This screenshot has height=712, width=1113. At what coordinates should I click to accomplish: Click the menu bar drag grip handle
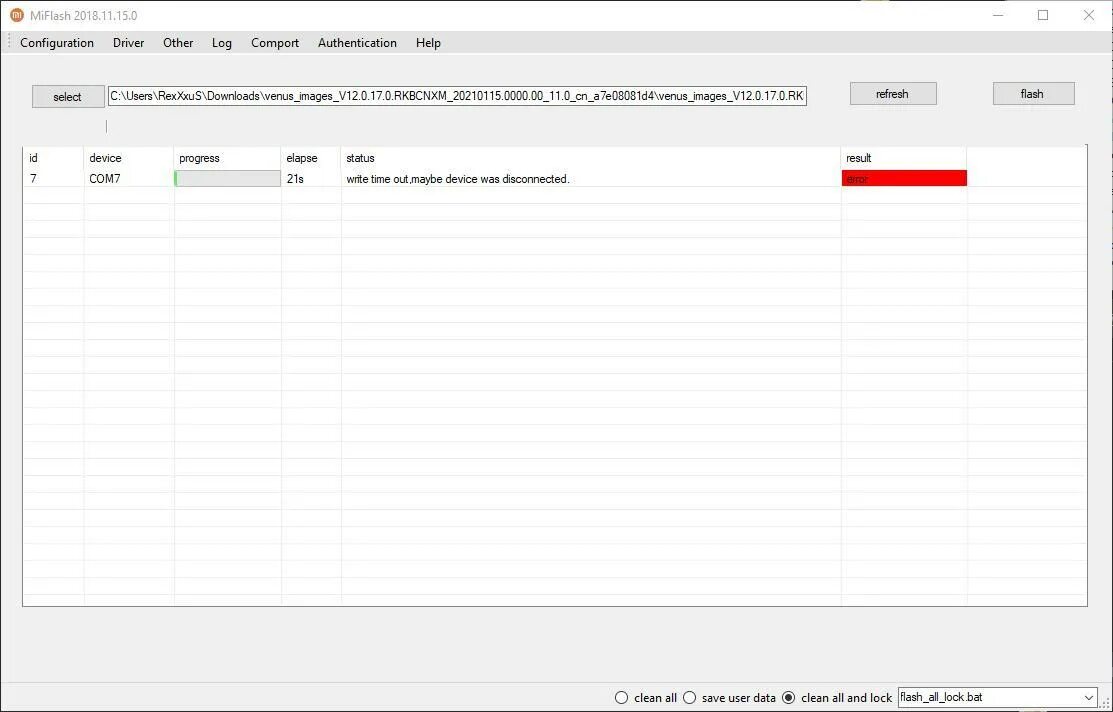(x=9, y=43)
